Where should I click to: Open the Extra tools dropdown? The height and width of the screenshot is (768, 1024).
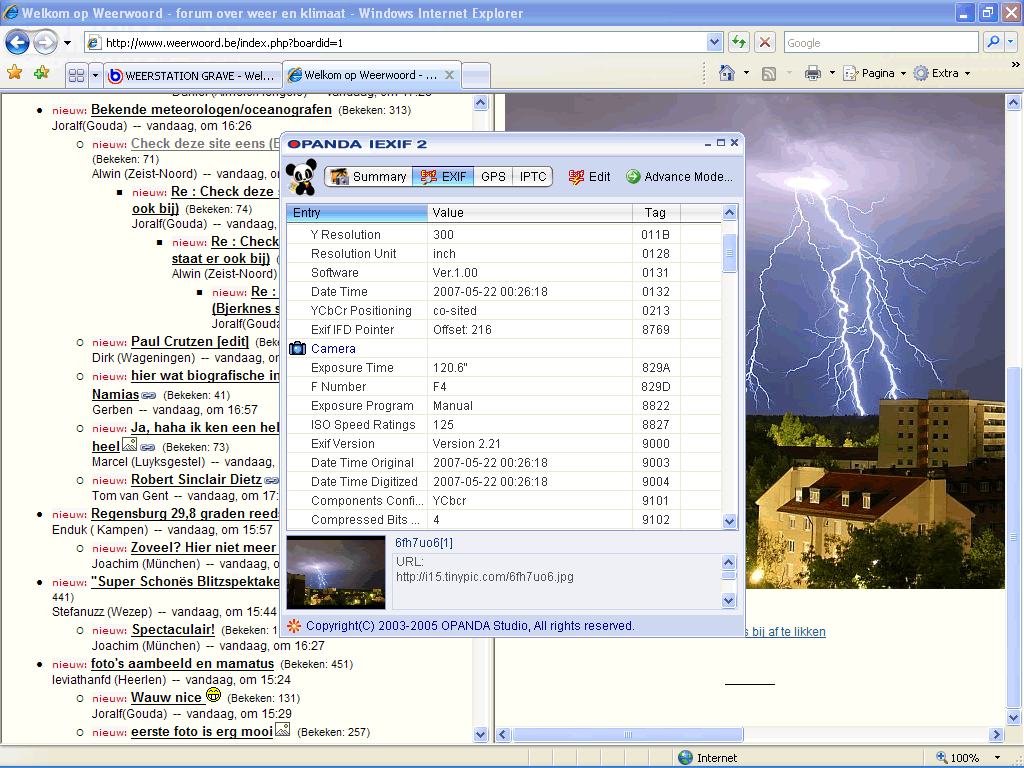coord(942,73)
